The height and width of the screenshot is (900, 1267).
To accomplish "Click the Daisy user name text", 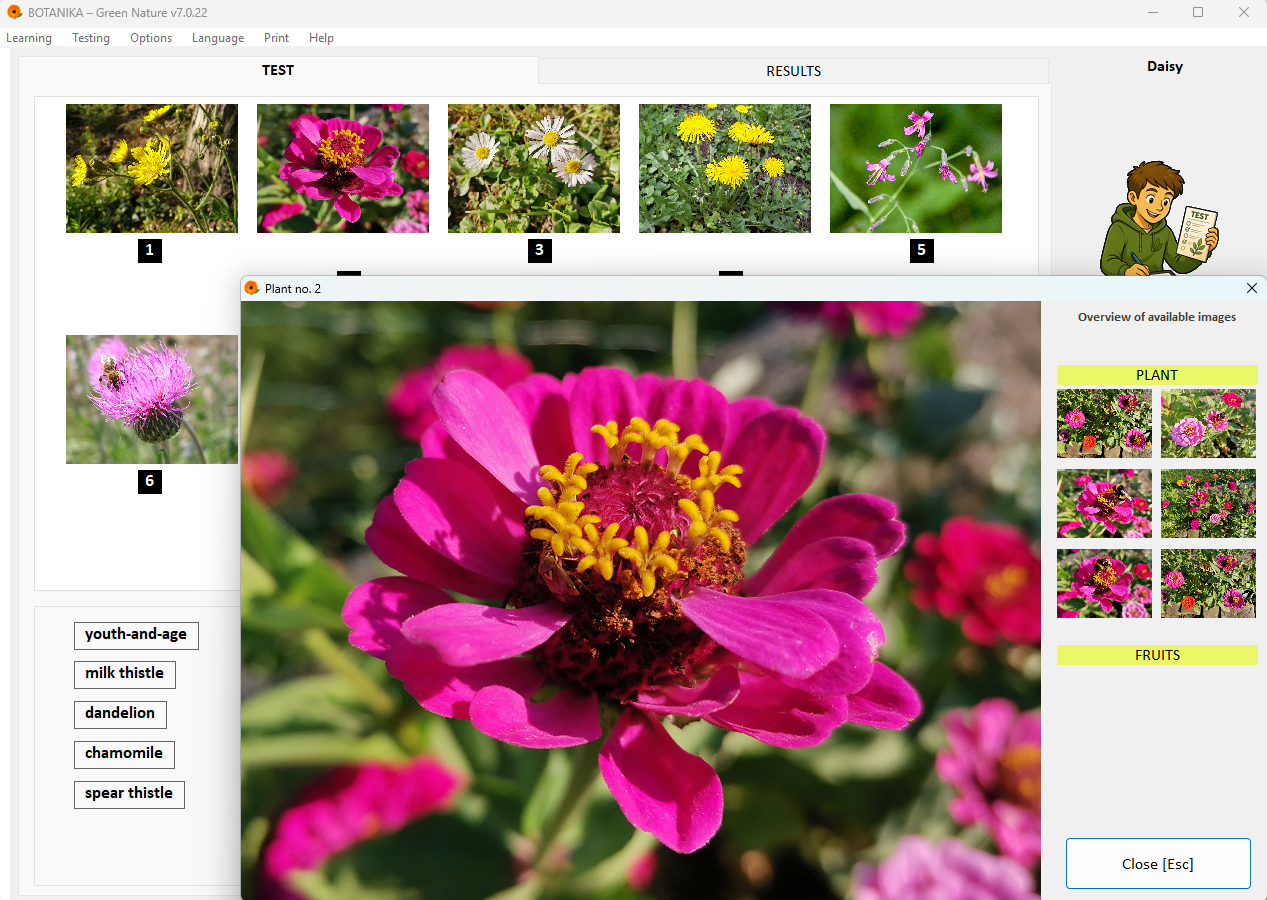I will 1165,67.
